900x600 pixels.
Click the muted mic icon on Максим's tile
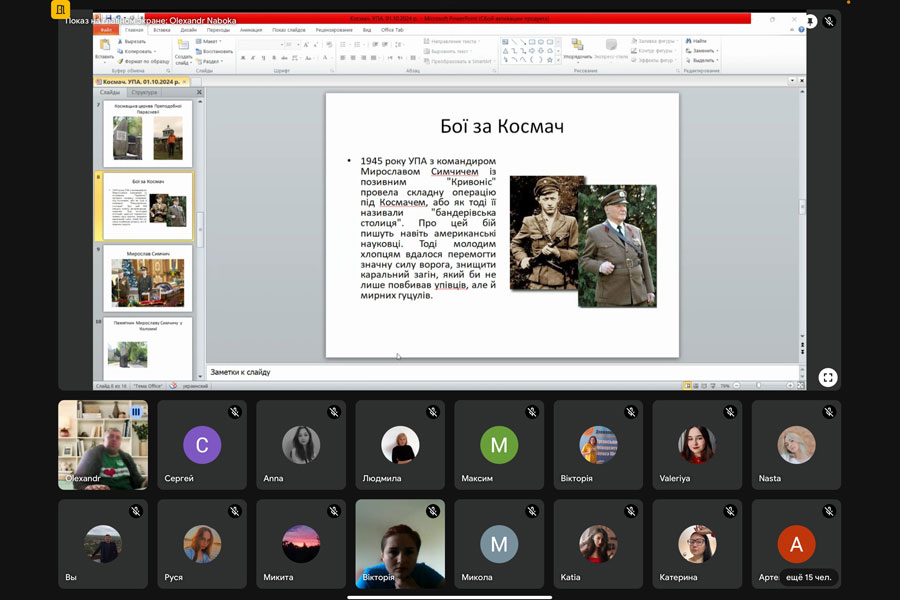pyautogui.click(x=532, y=411)
